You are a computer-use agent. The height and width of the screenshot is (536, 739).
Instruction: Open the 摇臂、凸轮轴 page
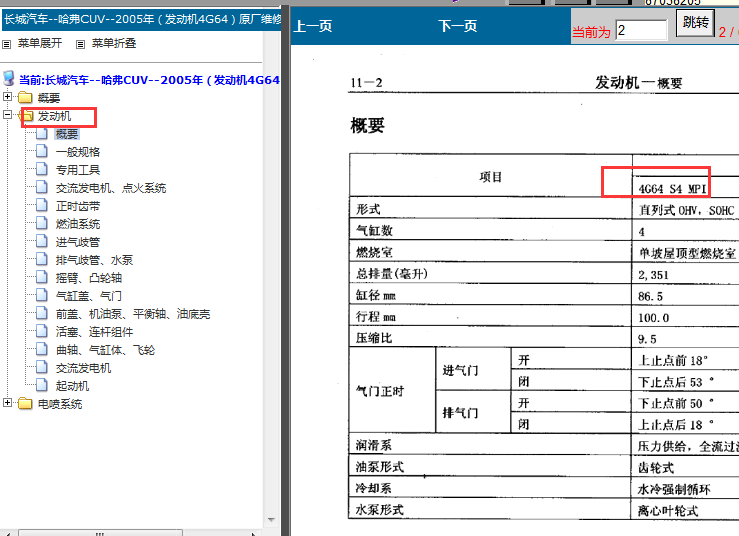coord(89,278)
